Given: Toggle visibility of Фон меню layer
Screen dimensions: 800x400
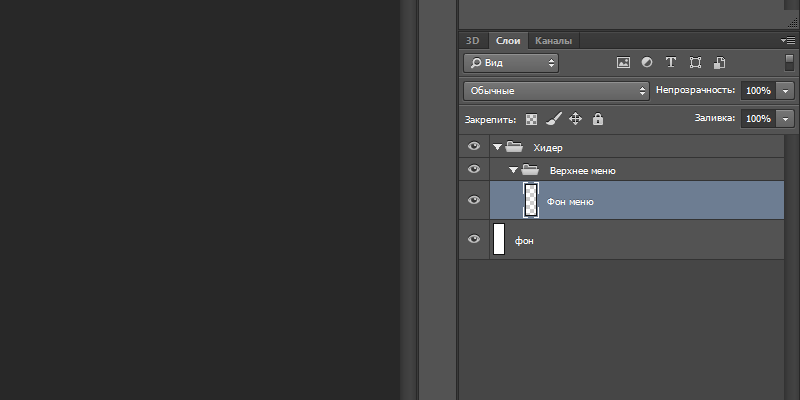Looking at the screenshot, I should (474, 200).
